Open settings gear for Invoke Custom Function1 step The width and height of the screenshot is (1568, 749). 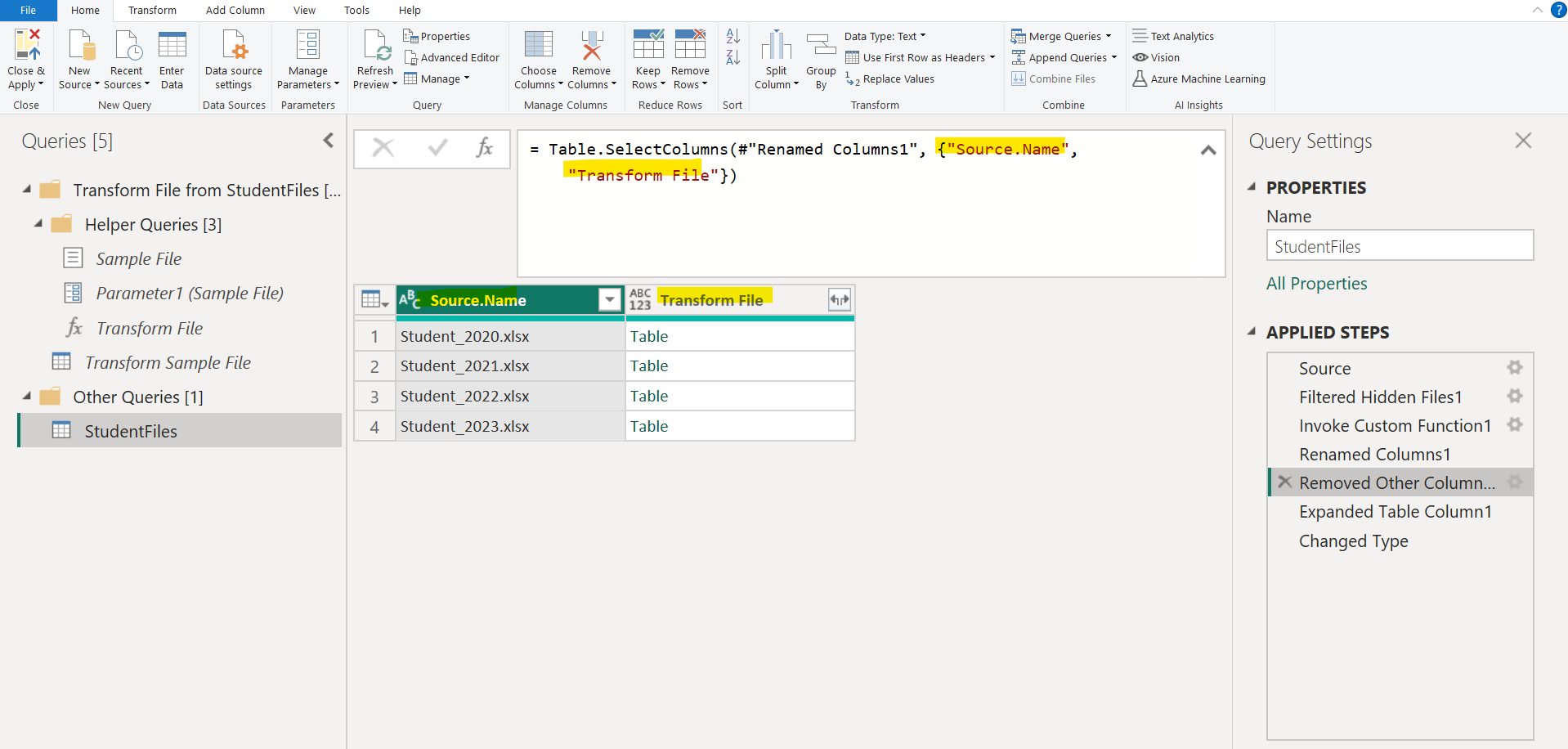coord(1514,424)
